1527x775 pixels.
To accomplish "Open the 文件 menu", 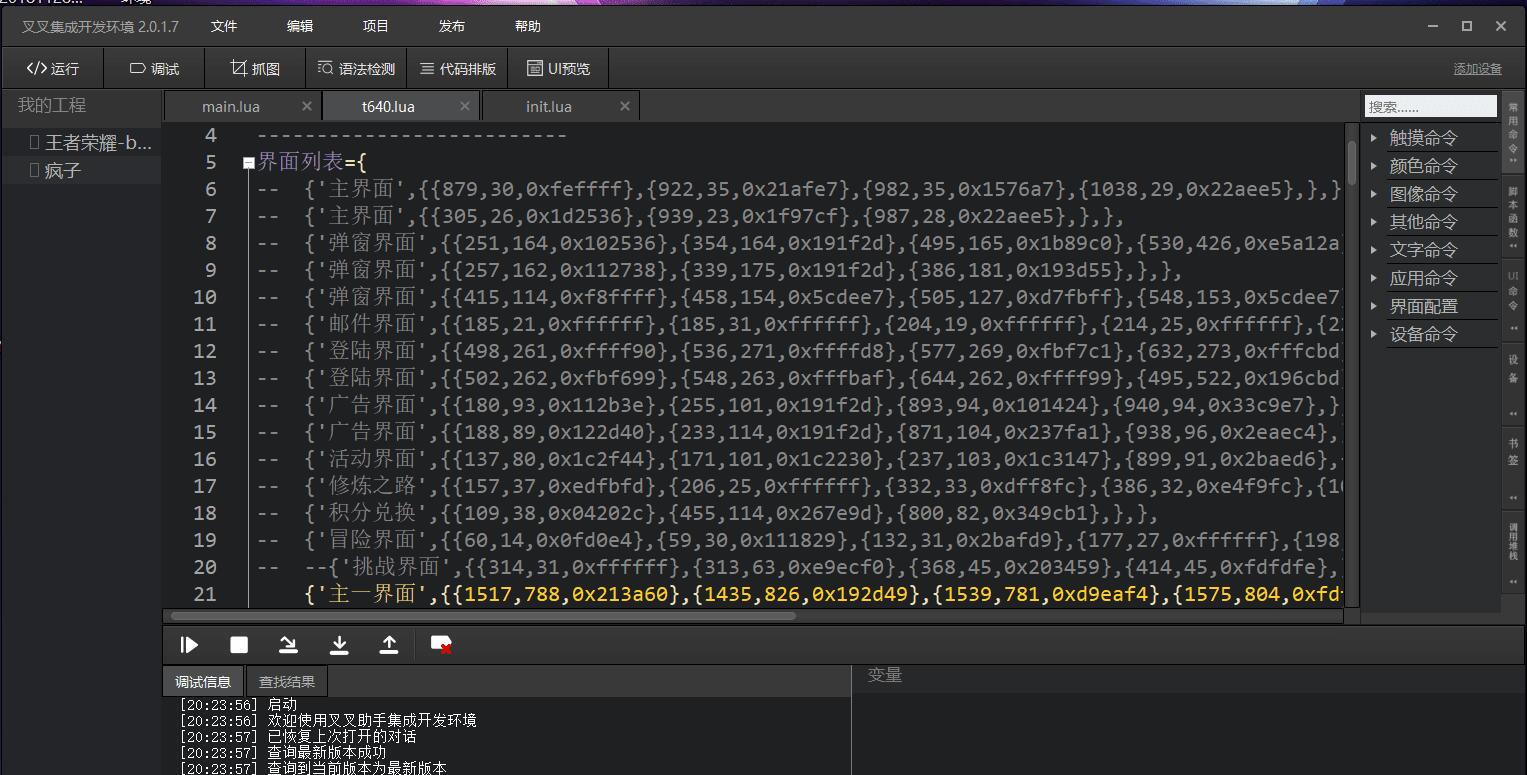I will [x=224, y=27].
